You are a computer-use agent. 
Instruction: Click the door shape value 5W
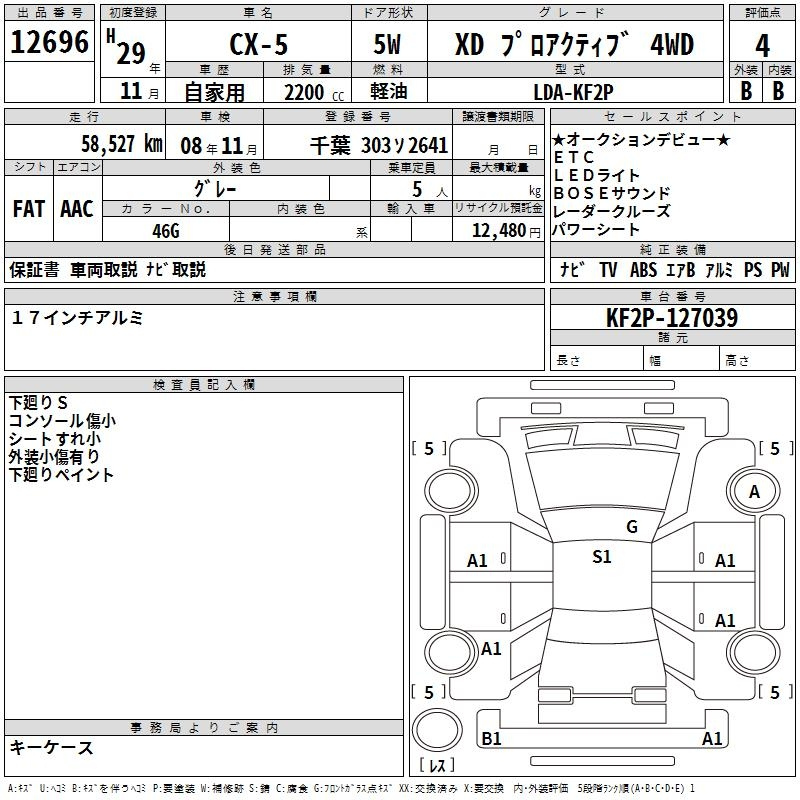(388, 44)
